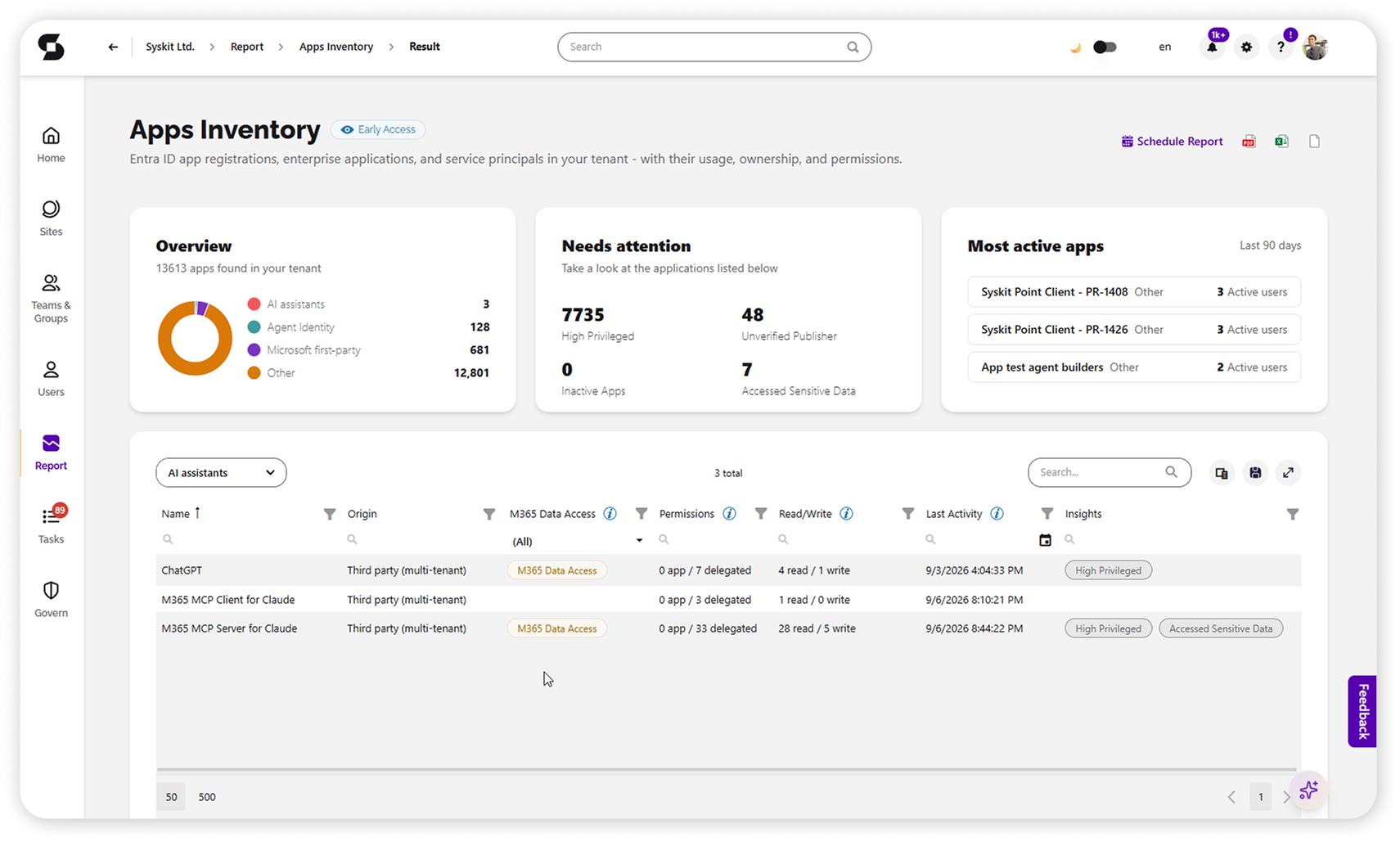
Task: Select the ChatGPT row
Action: pyautogui.click(x=728, y=570)
